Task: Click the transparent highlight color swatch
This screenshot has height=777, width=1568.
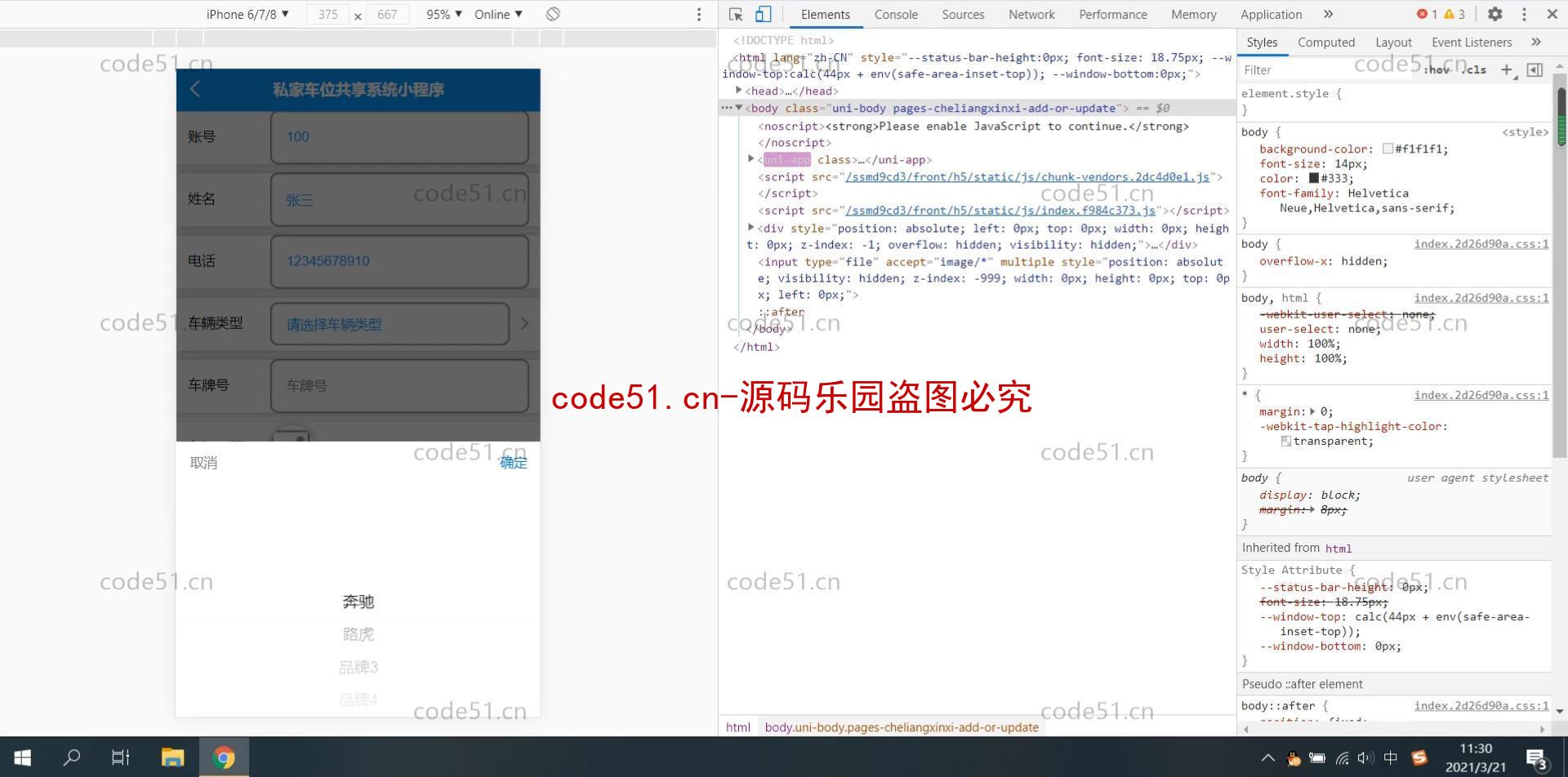Action: pos(1286,441)
